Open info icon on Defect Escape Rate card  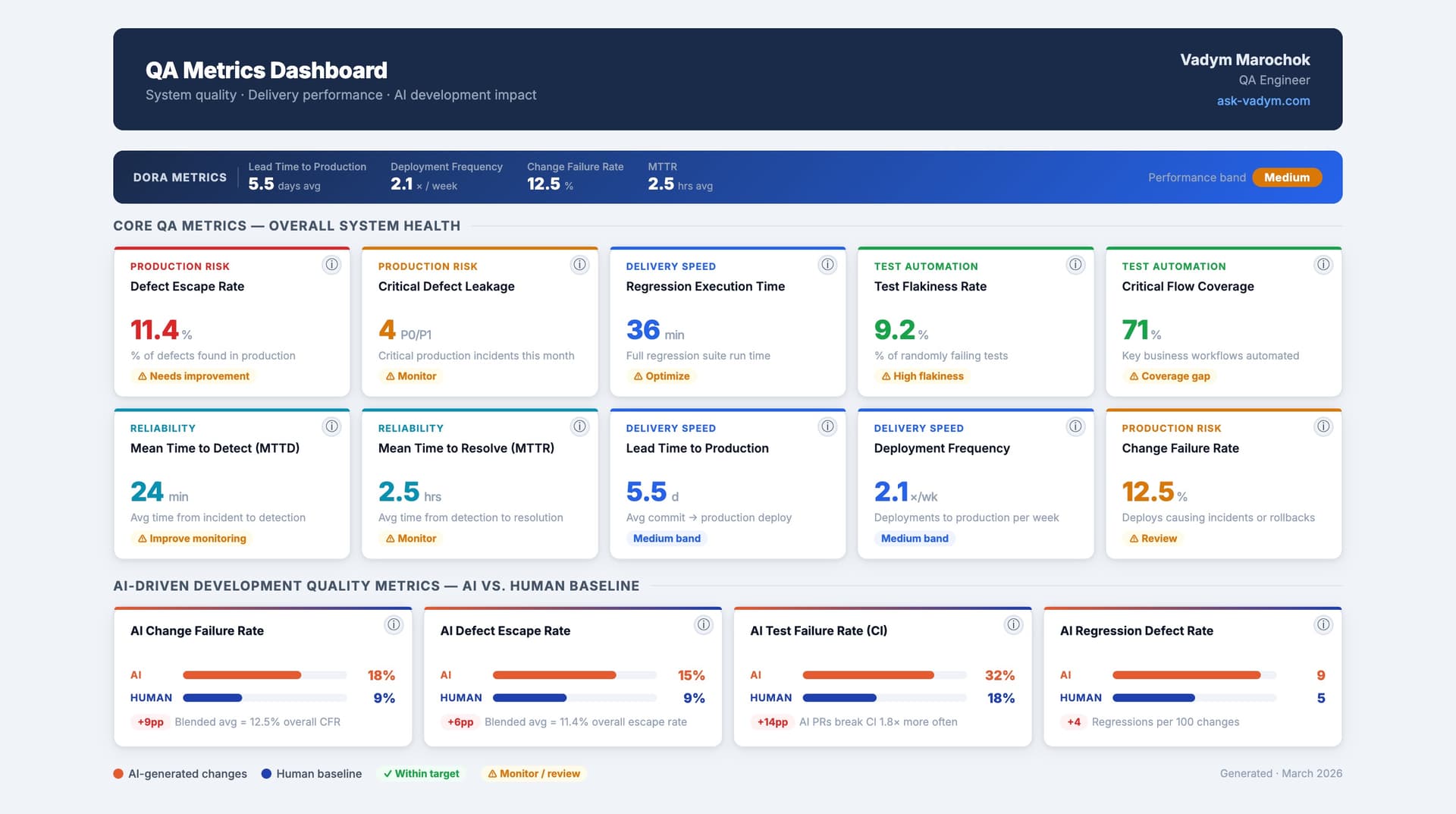[331, 265]
